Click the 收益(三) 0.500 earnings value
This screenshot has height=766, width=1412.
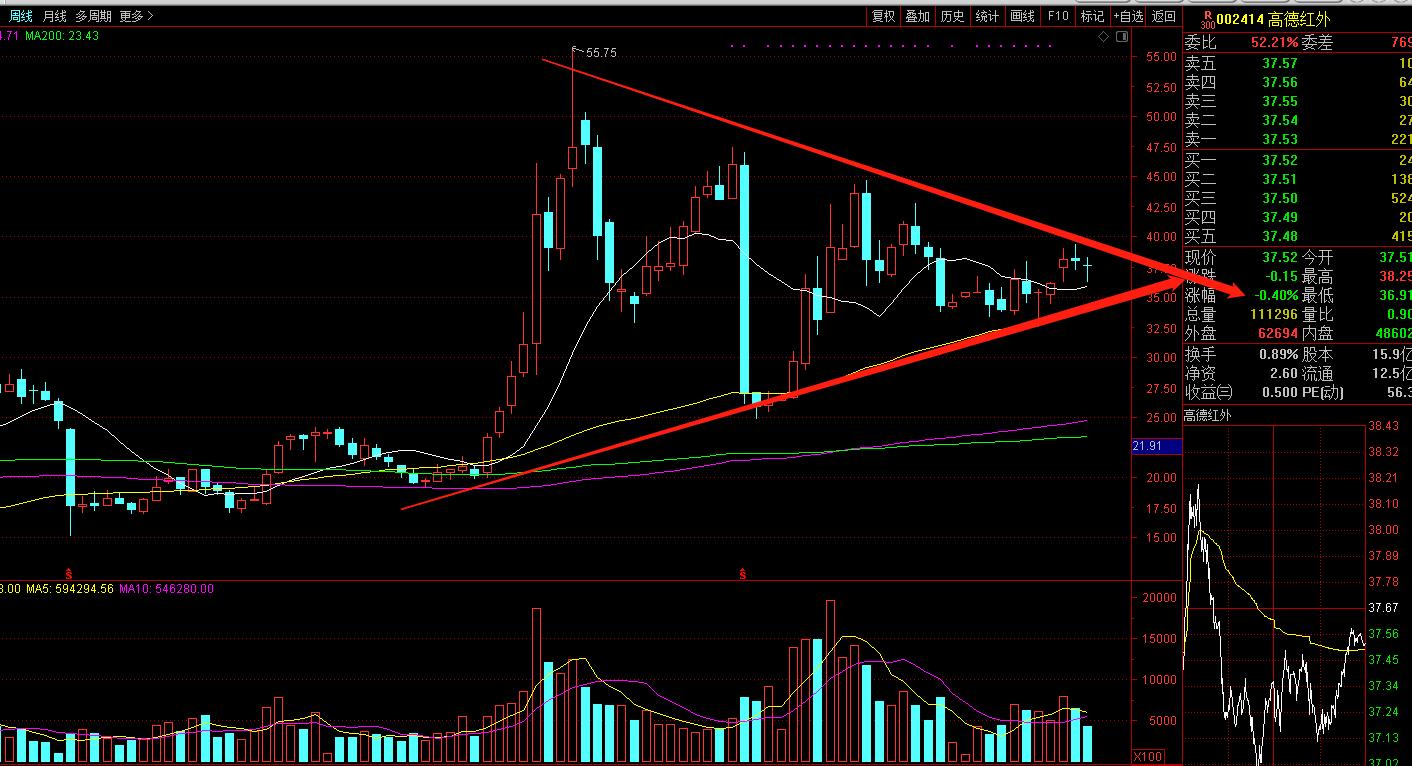1278,392
